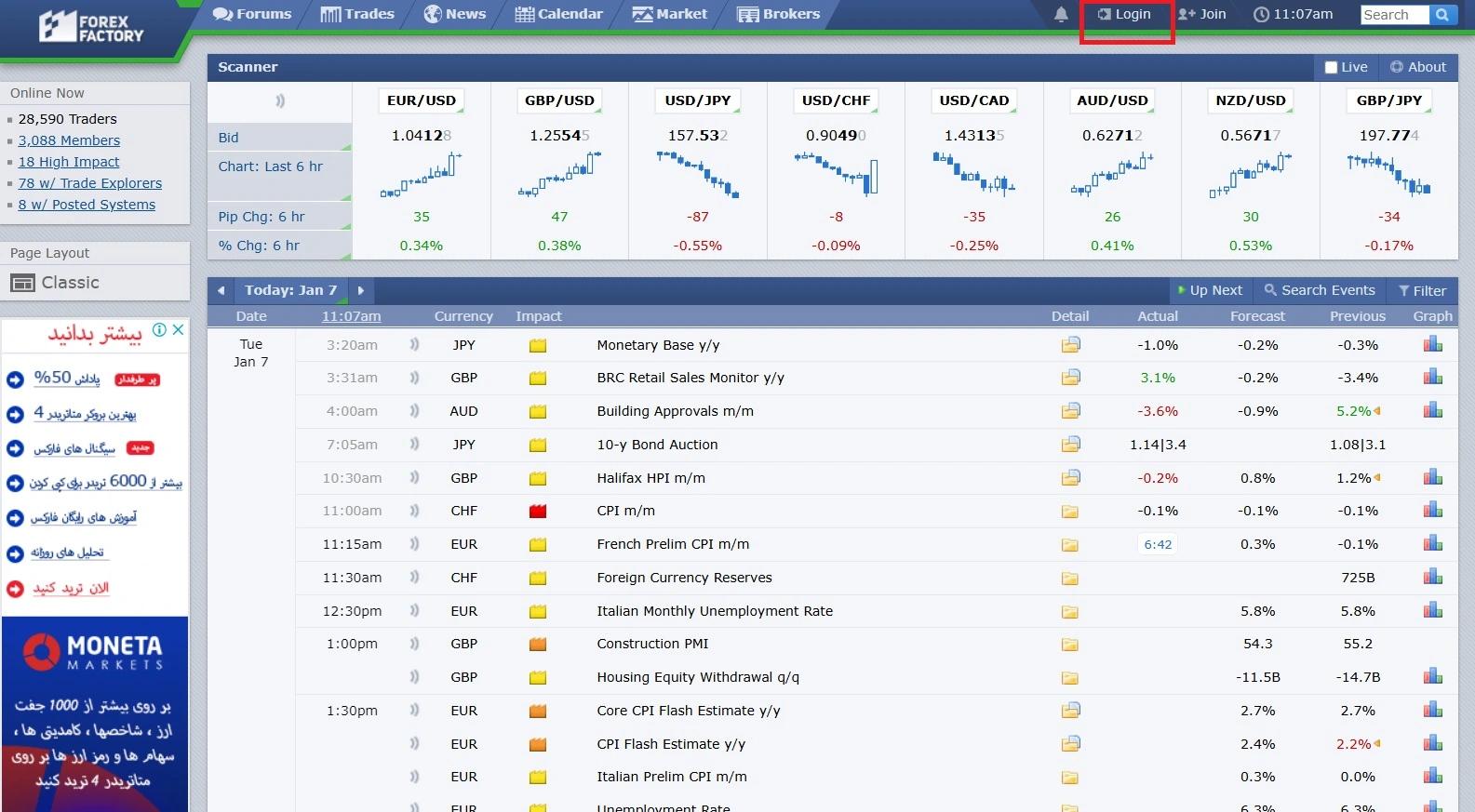
Task: Enable the Live scanner checkbox
Action: click(1331, 67)
